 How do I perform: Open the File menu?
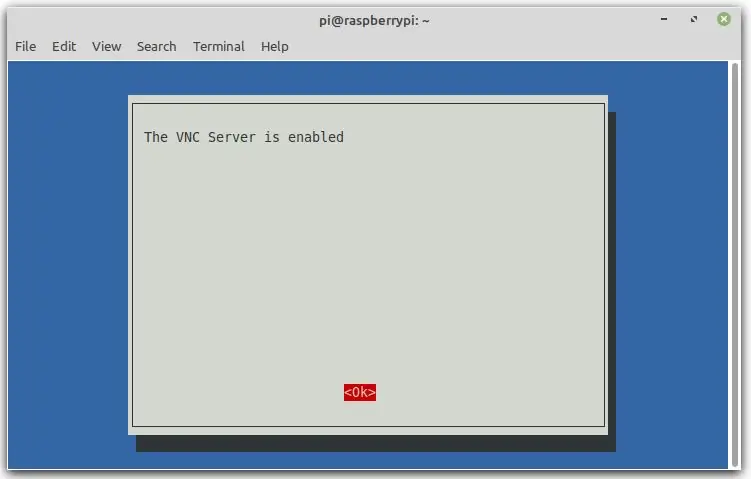pos(25,46)
